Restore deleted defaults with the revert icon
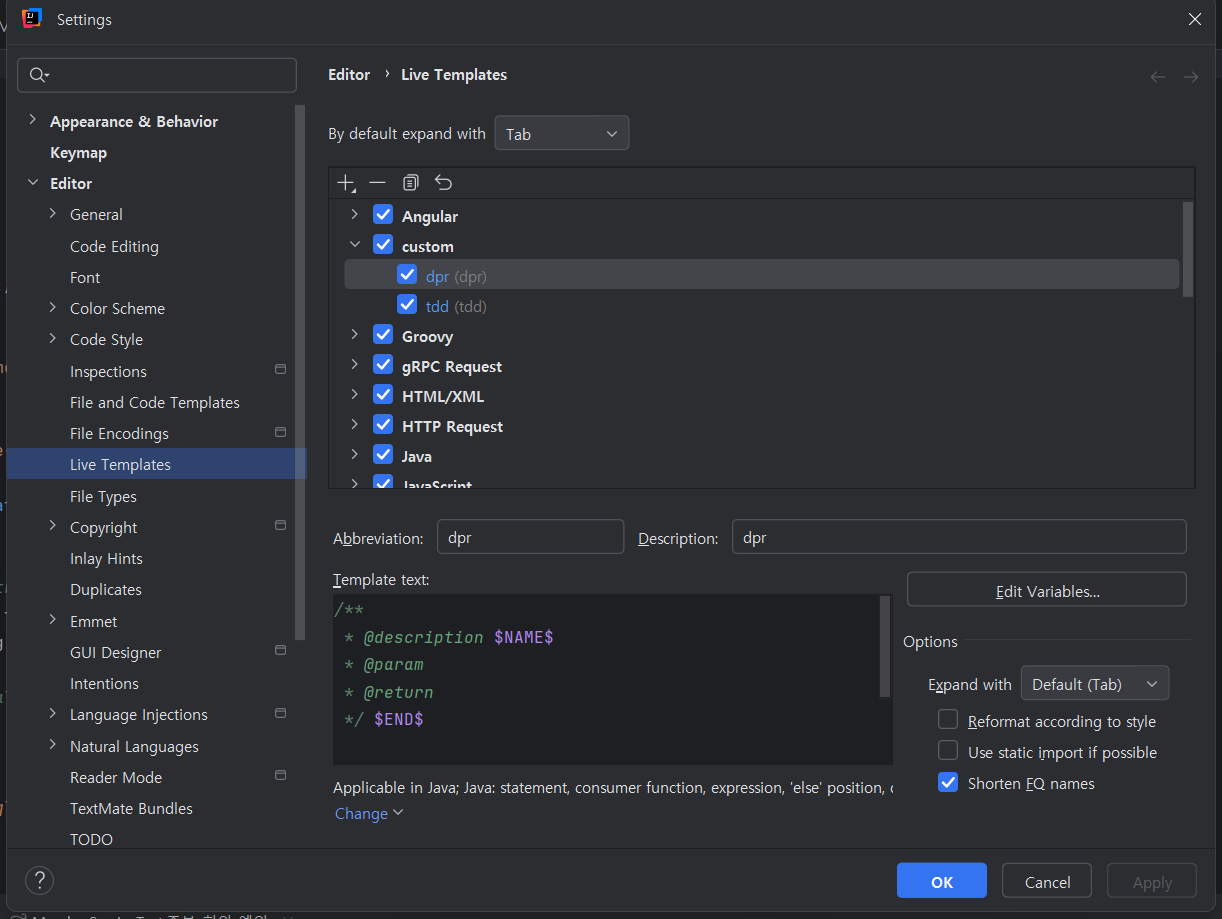The height and width of the screenshot is (919, 1222). (443, 183)
